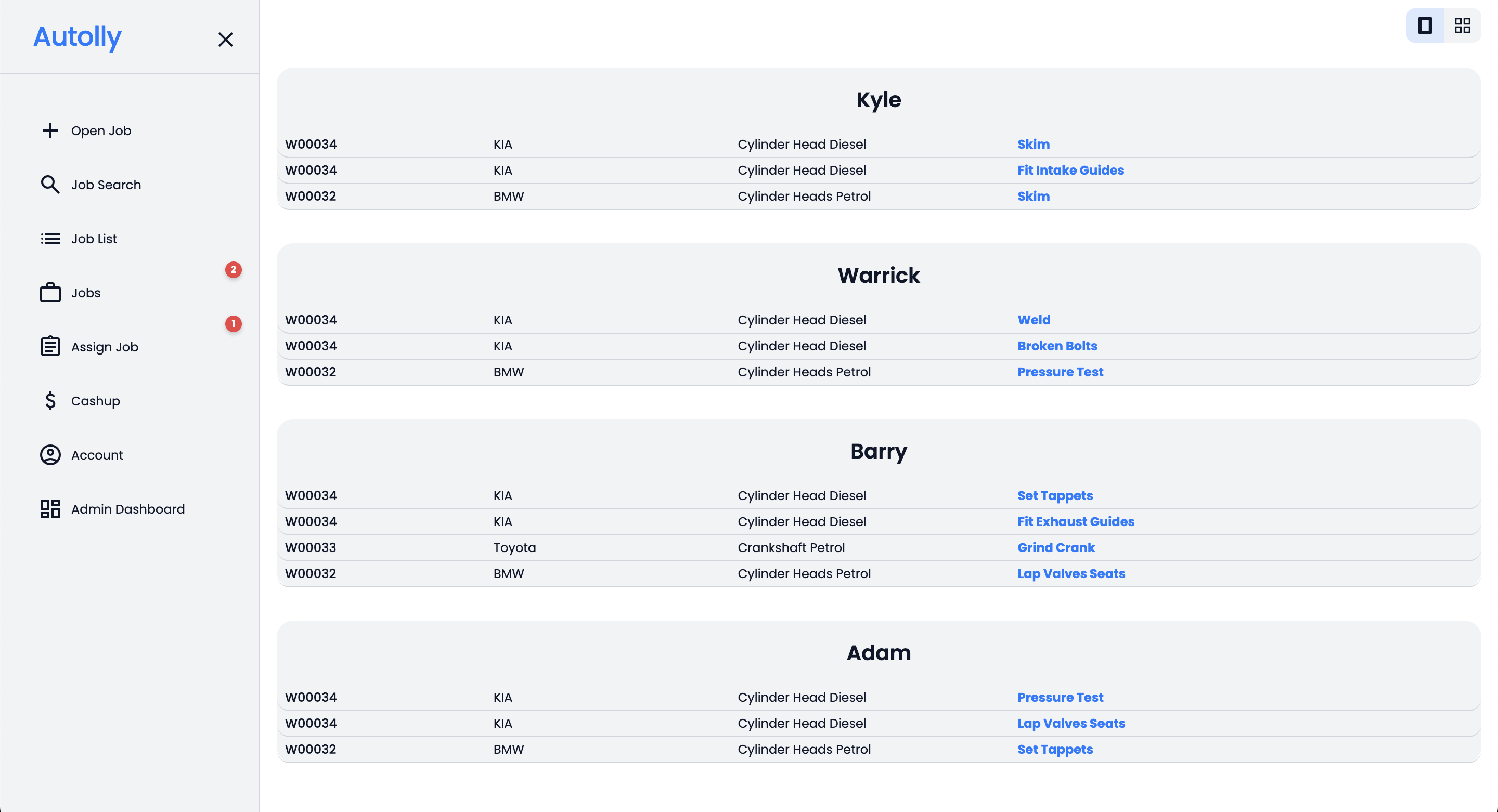This screenshot has height=812, width=1498.
Task: Open Grind Crank under Barry
Action: (x=1056, y=547)
